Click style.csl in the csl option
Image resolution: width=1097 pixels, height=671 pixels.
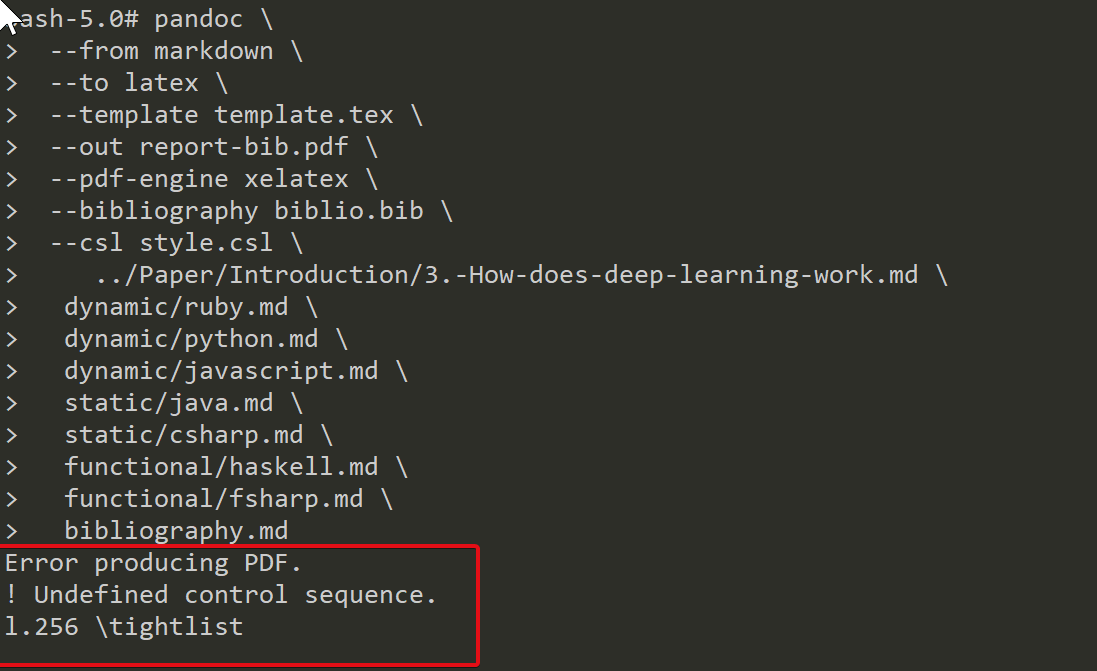pyautogui.click(x=206, y=243)
